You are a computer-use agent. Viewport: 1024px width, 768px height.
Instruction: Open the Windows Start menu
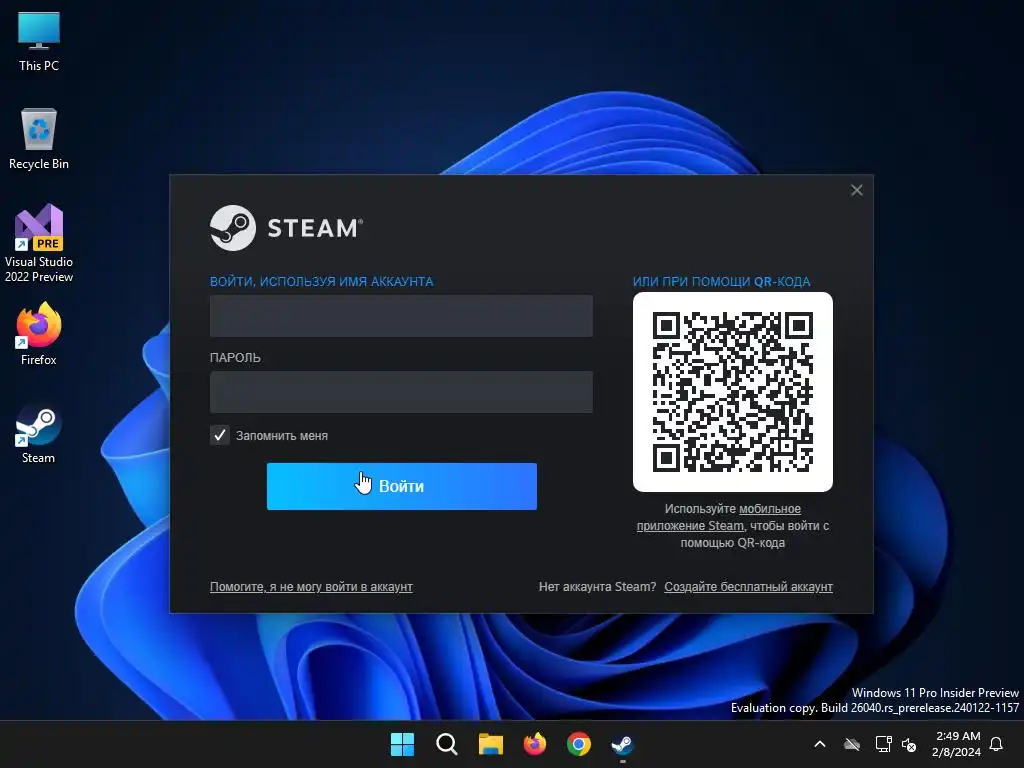(402, 744)
